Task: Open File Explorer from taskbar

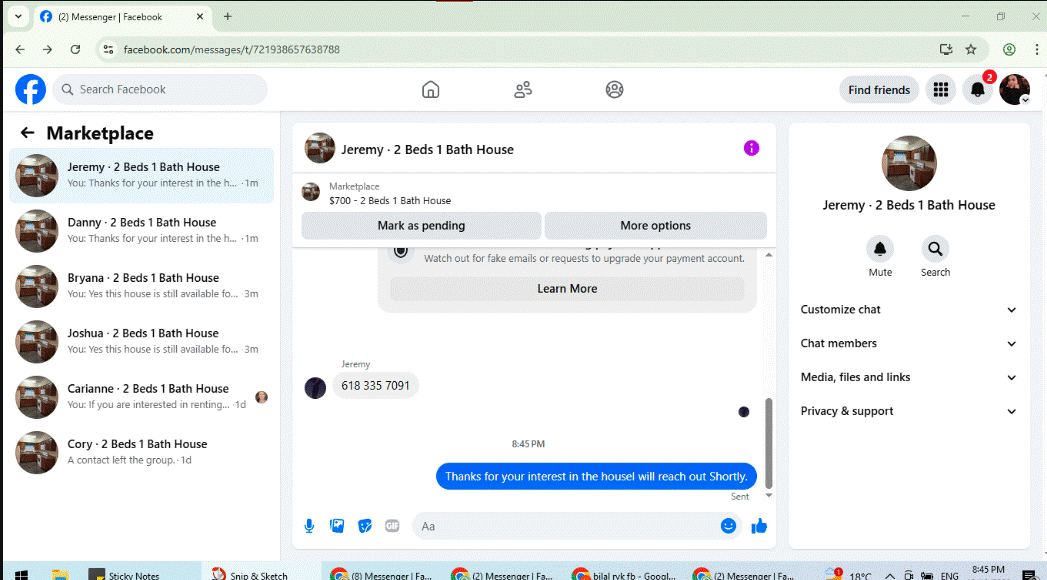Action: (60, 575)
